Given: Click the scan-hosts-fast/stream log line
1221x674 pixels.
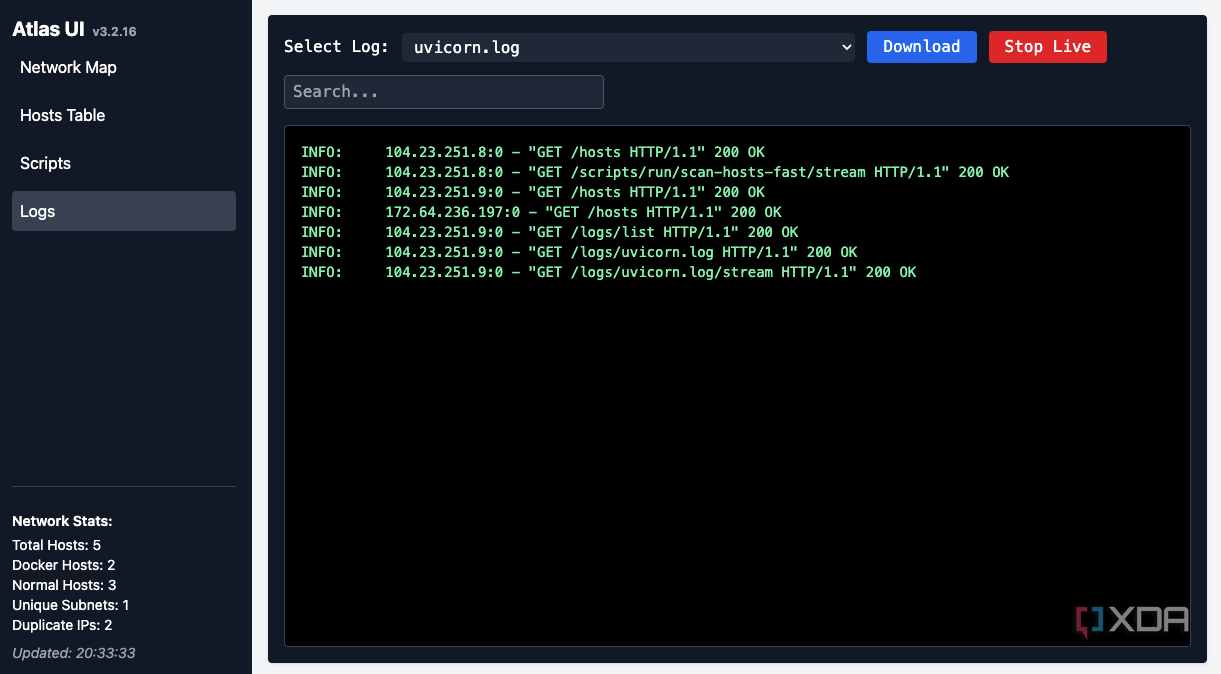Looking at the screenshot, I should [x=655, y=172].
